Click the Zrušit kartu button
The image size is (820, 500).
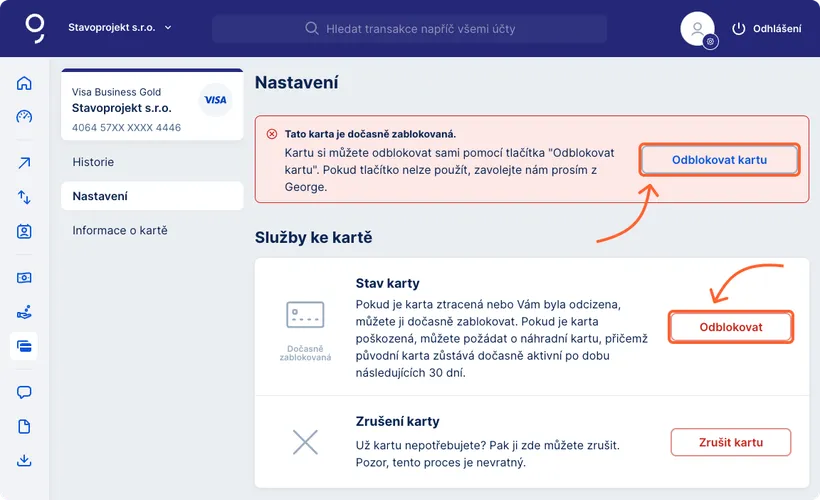coord(731,442)
